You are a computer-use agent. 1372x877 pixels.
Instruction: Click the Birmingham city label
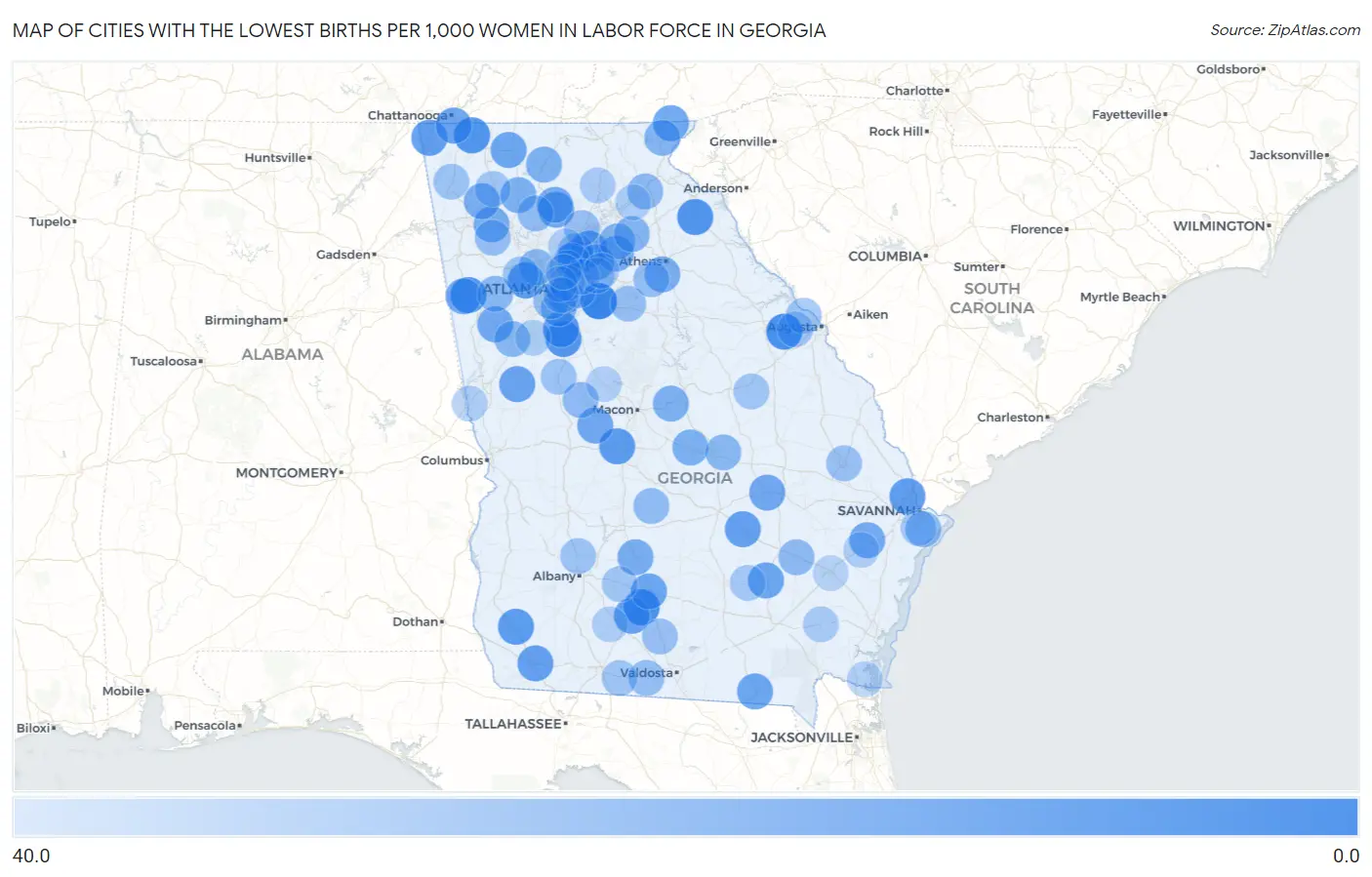point(243,320)
